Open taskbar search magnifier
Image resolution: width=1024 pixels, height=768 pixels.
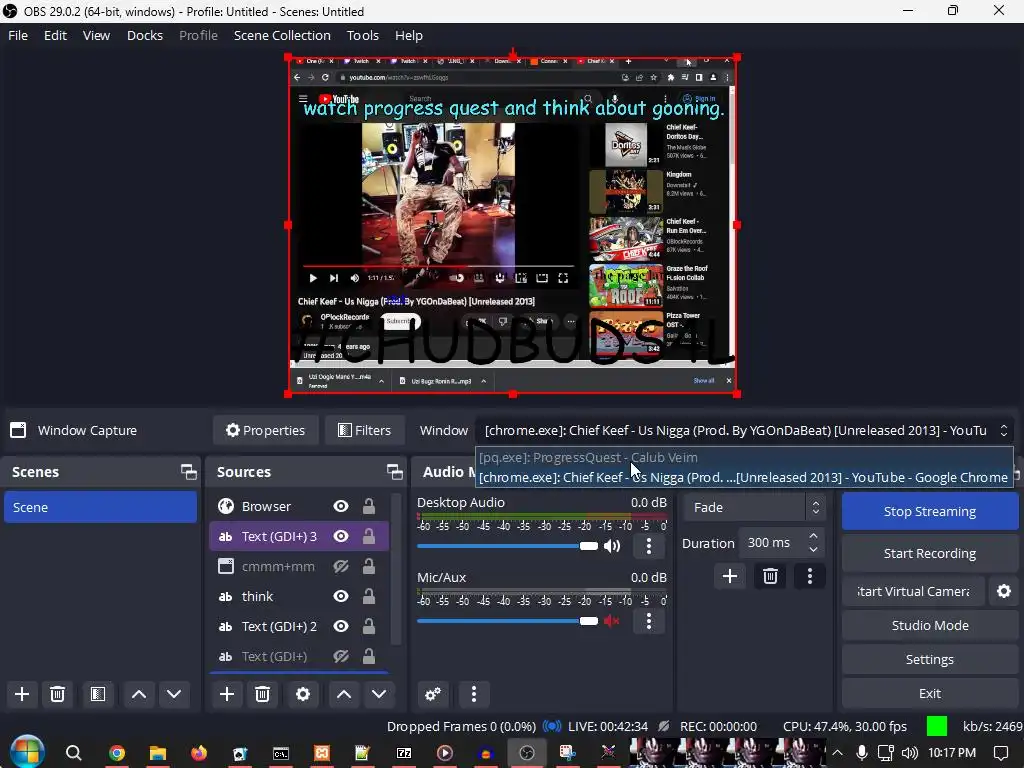(x=74, y=753)
